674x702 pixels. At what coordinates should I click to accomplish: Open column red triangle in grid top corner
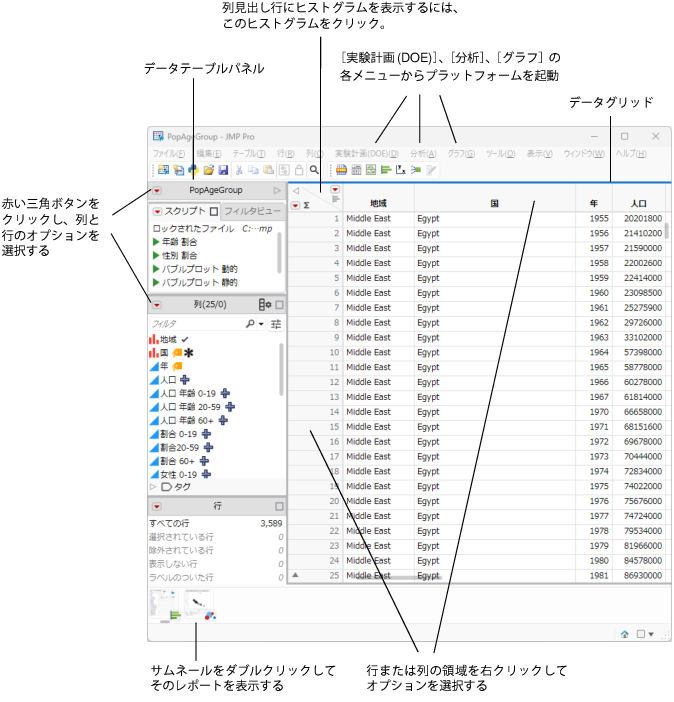(335, 189)
